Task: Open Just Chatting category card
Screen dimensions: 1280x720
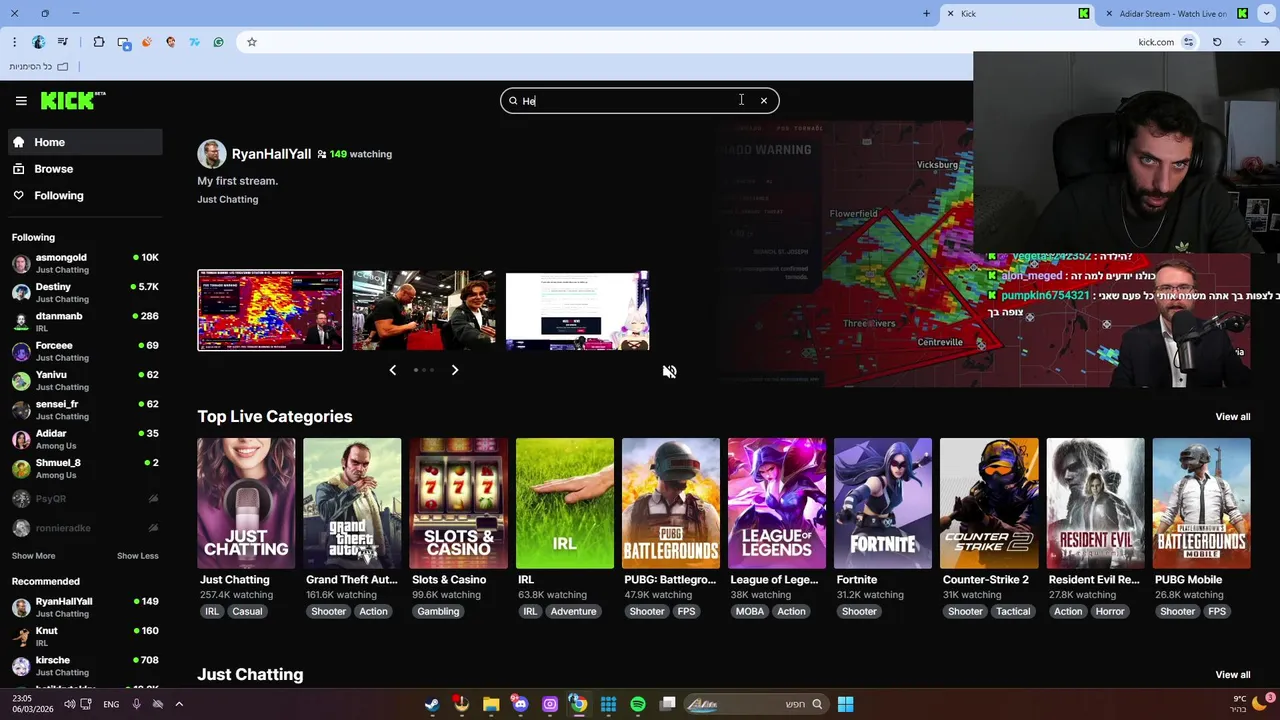Action: pyautogui.click(x=246, y=503)
